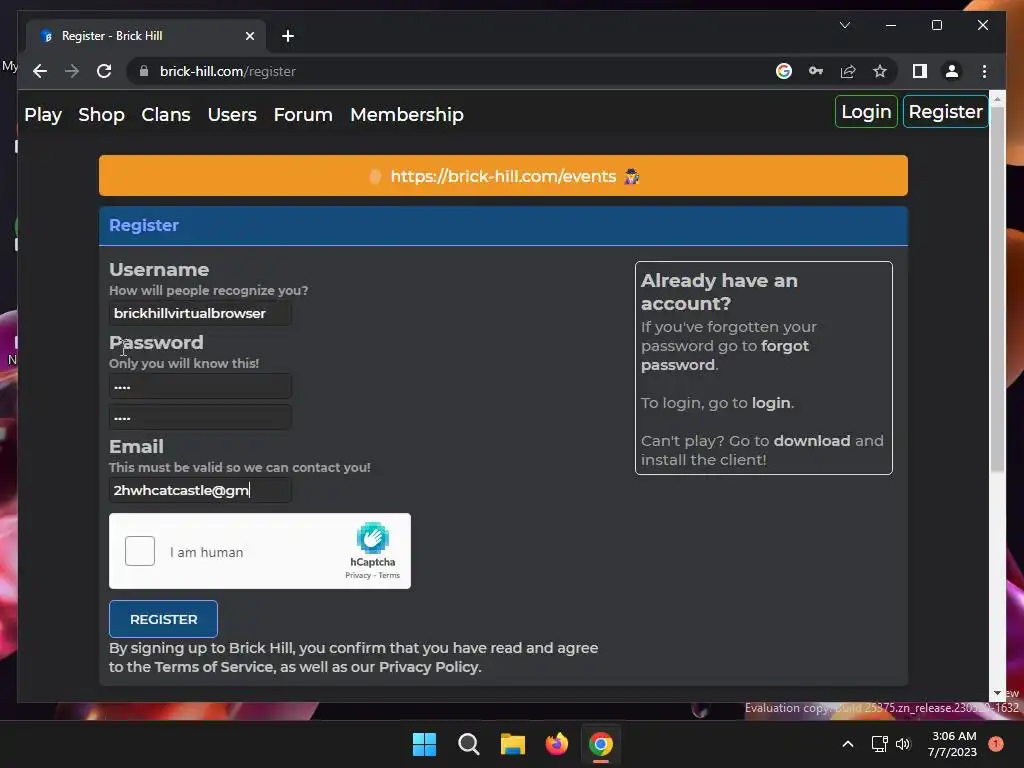Open File Explorer from taskbar
Image resolution: width=1024 pixels, height=768 pixels.
(513, 744)
